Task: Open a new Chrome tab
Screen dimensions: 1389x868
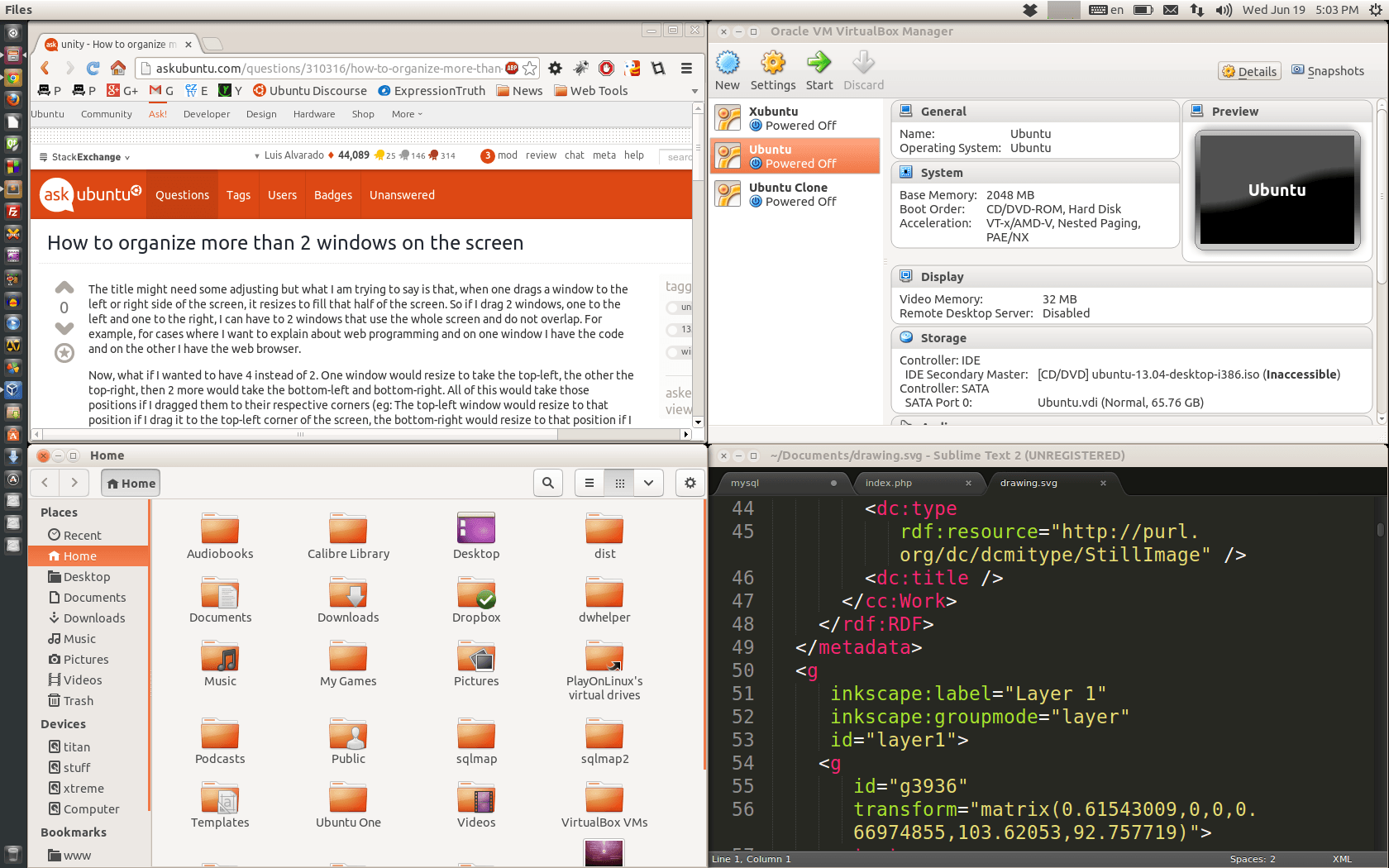Action: (212, 44)
